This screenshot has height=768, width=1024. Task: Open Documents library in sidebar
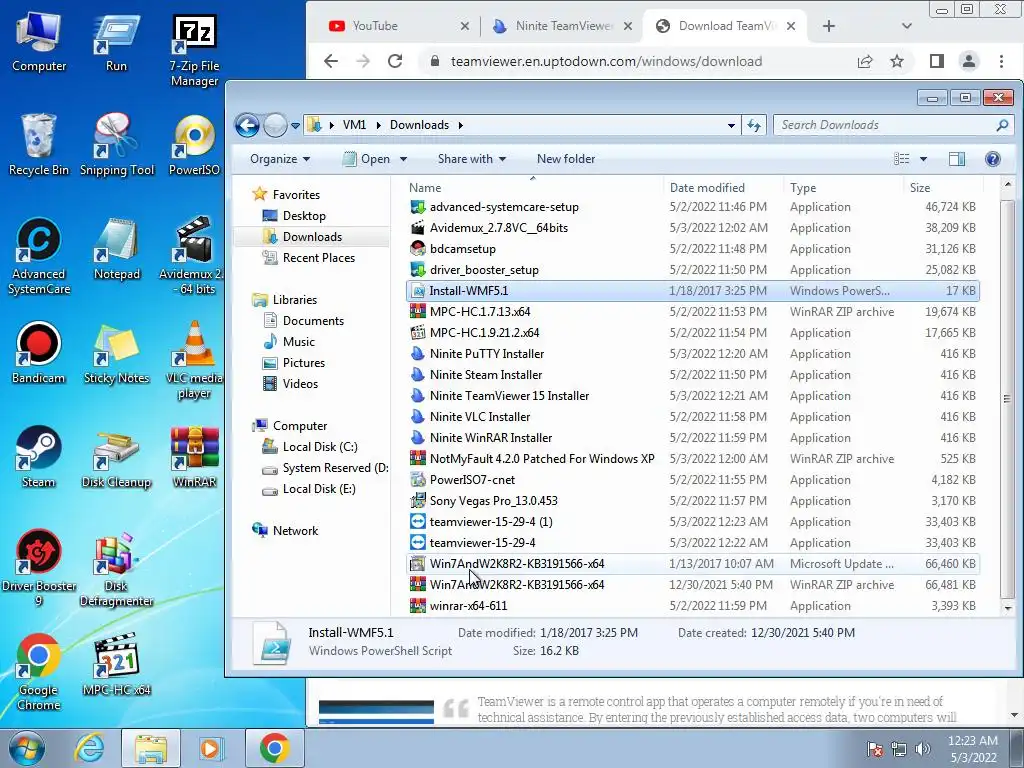pos(313,321)
